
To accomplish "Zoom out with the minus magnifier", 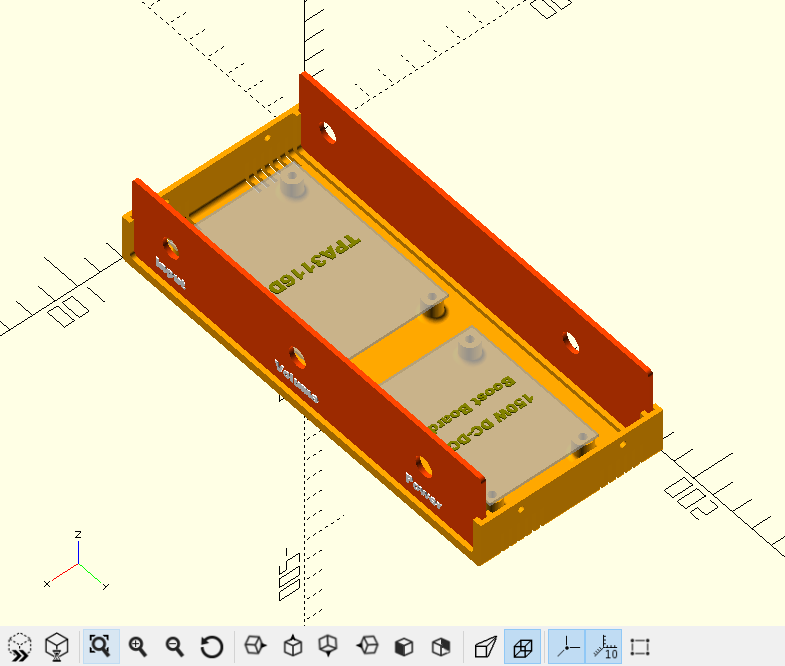I will pos(175,646).
